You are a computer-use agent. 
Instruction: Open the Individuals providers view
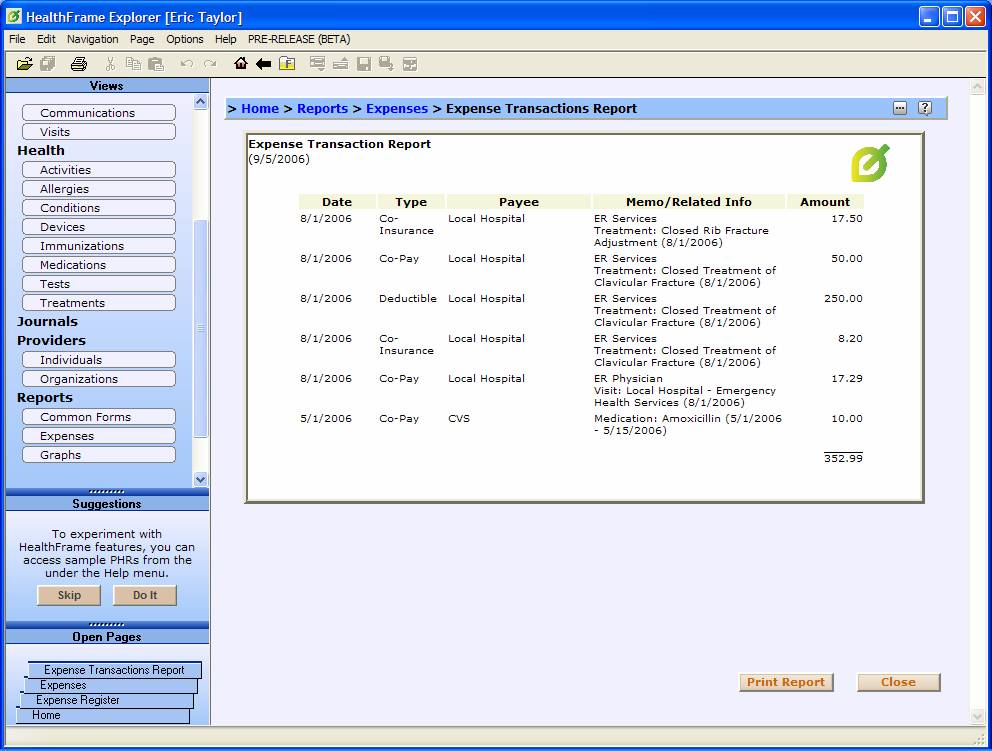(99, 359)
